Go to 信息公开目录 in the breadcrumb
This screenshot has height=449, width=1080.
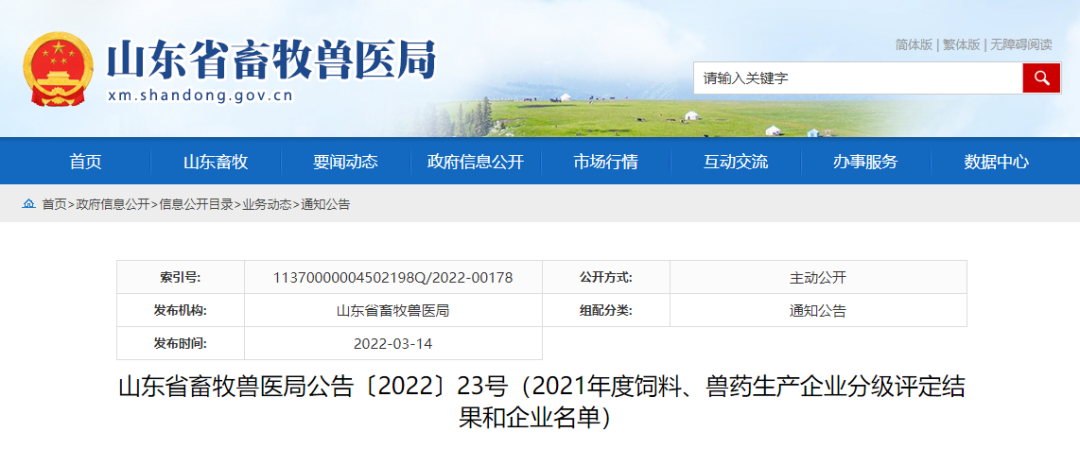(x=196, y=205)
